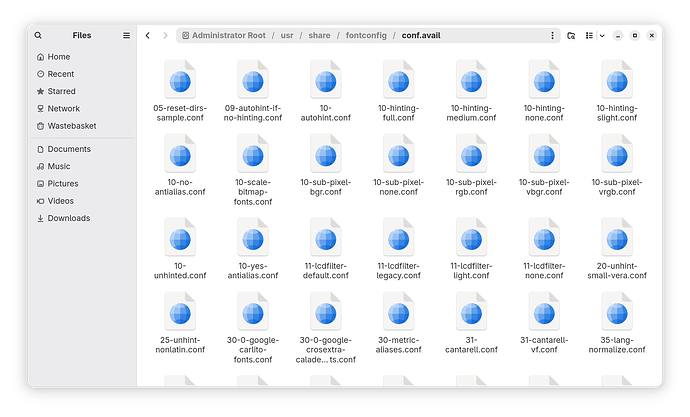The height and width of the screenshot is (417, 690).
Task: Select 09-autohint-if-no-hinting.conf file icon
Action: (253, 80)
